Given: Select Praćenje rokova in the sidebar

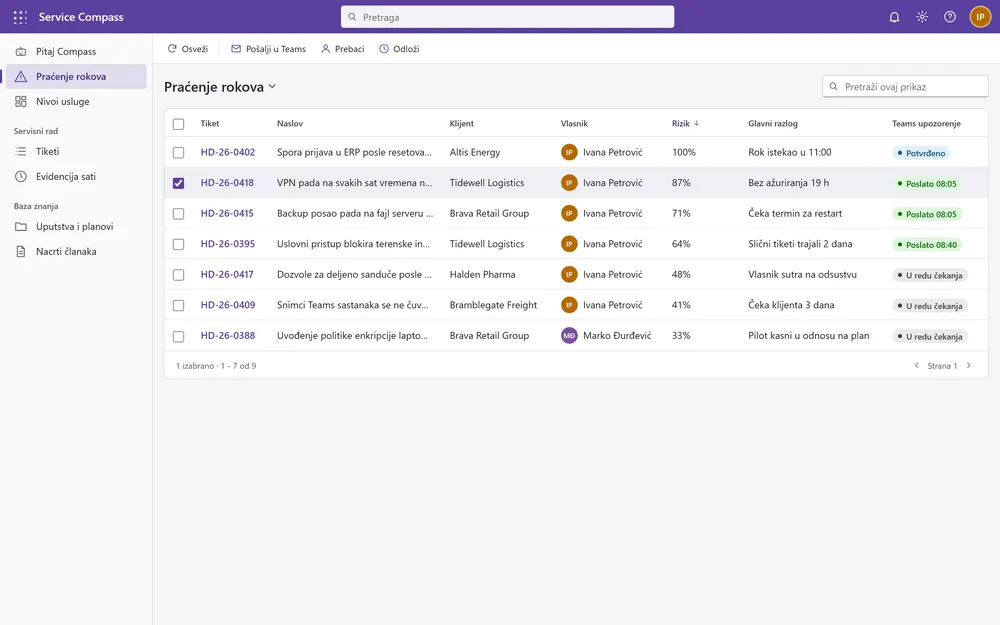Looking at the screenshot, I should click(x=76, y=77).
